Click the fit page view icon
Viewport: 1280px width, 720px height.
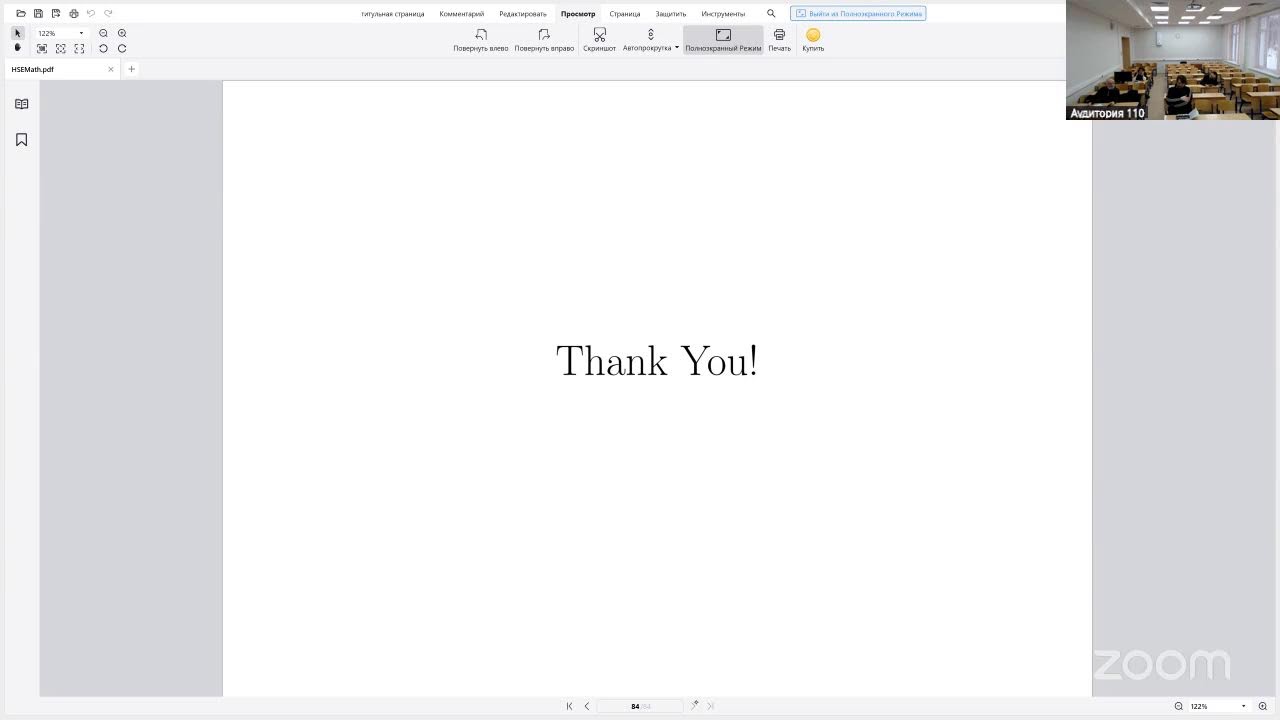pos(61,48)
